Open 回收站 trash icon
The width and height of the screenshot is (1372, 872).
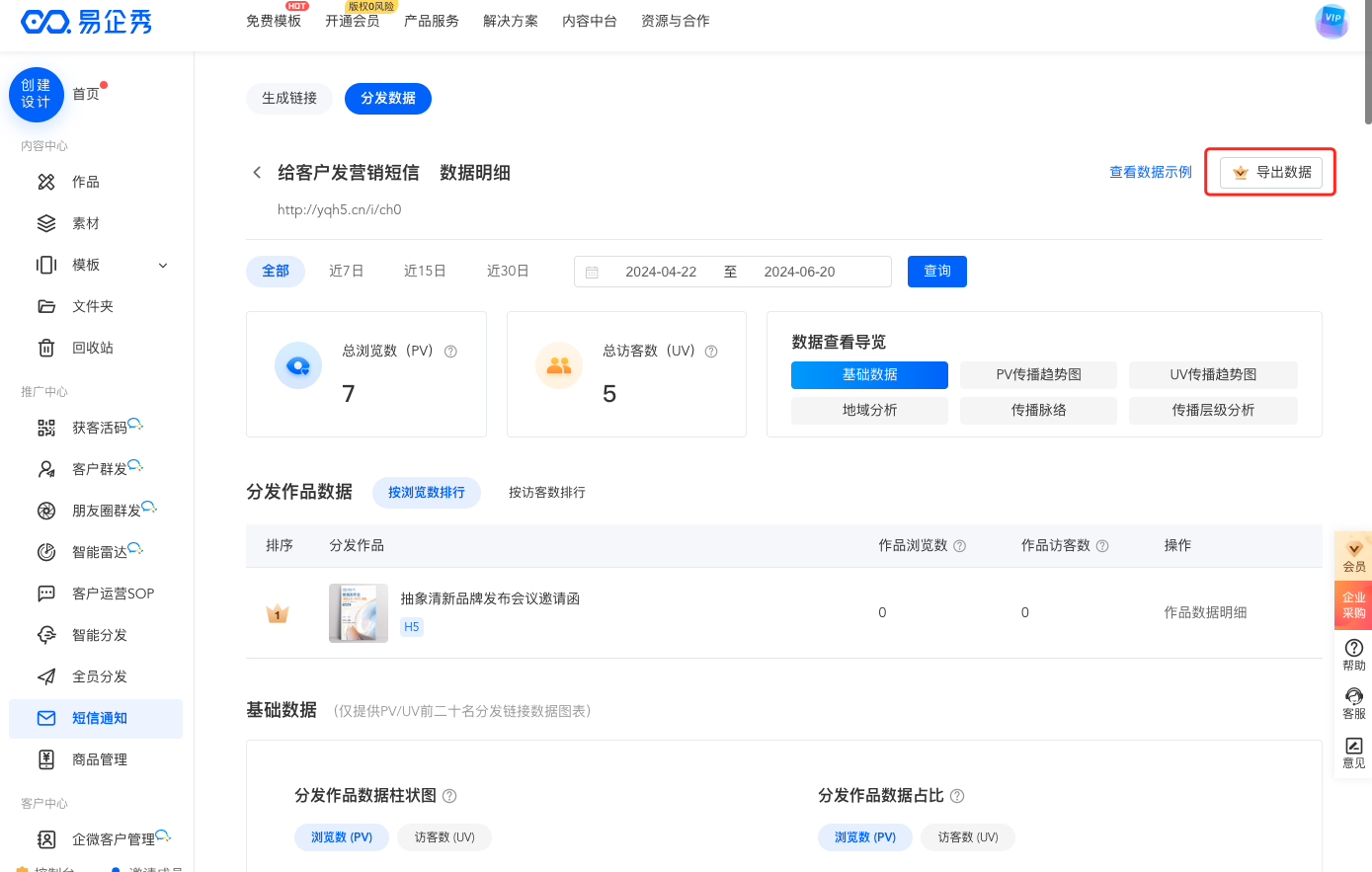[x=46, y=348]
